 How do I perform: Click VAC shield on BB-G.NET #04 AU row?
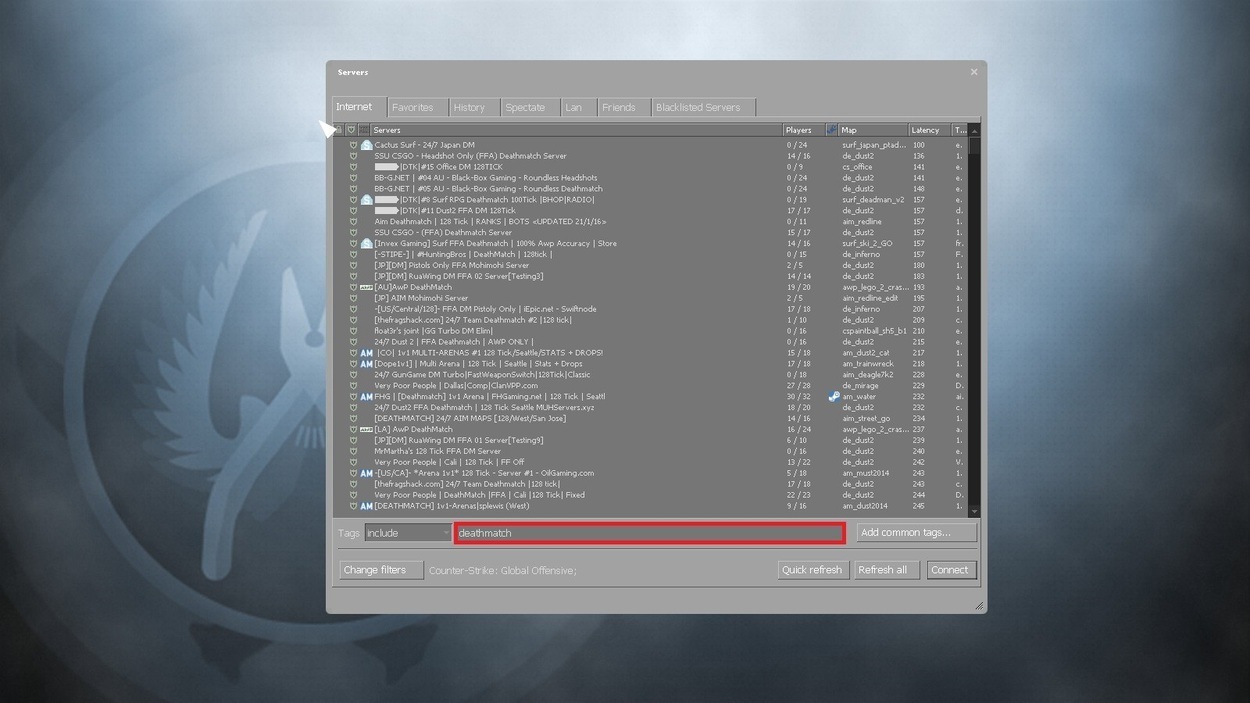click(x=353, y=178)
